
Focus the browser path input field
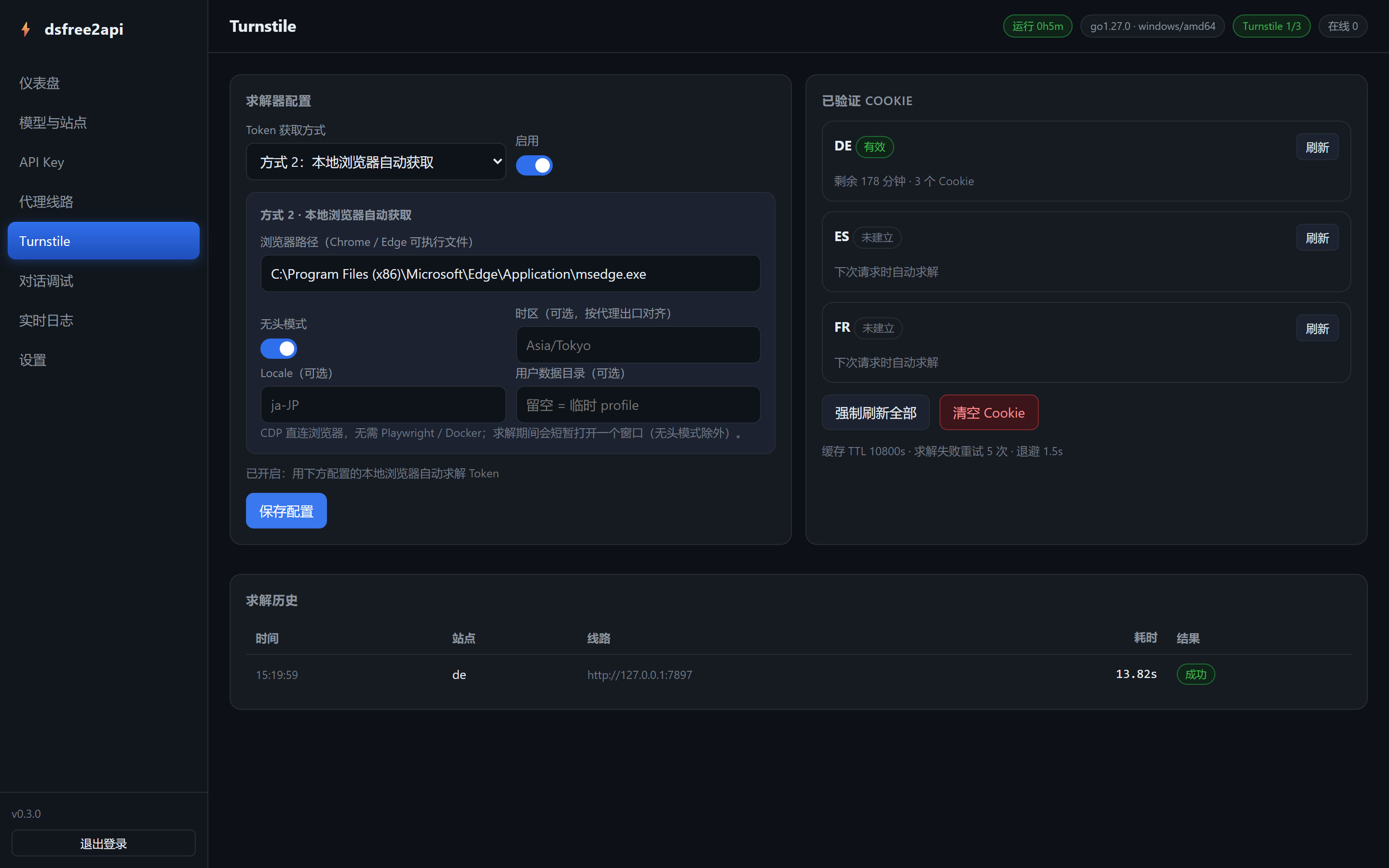click(x=510, y=274)
